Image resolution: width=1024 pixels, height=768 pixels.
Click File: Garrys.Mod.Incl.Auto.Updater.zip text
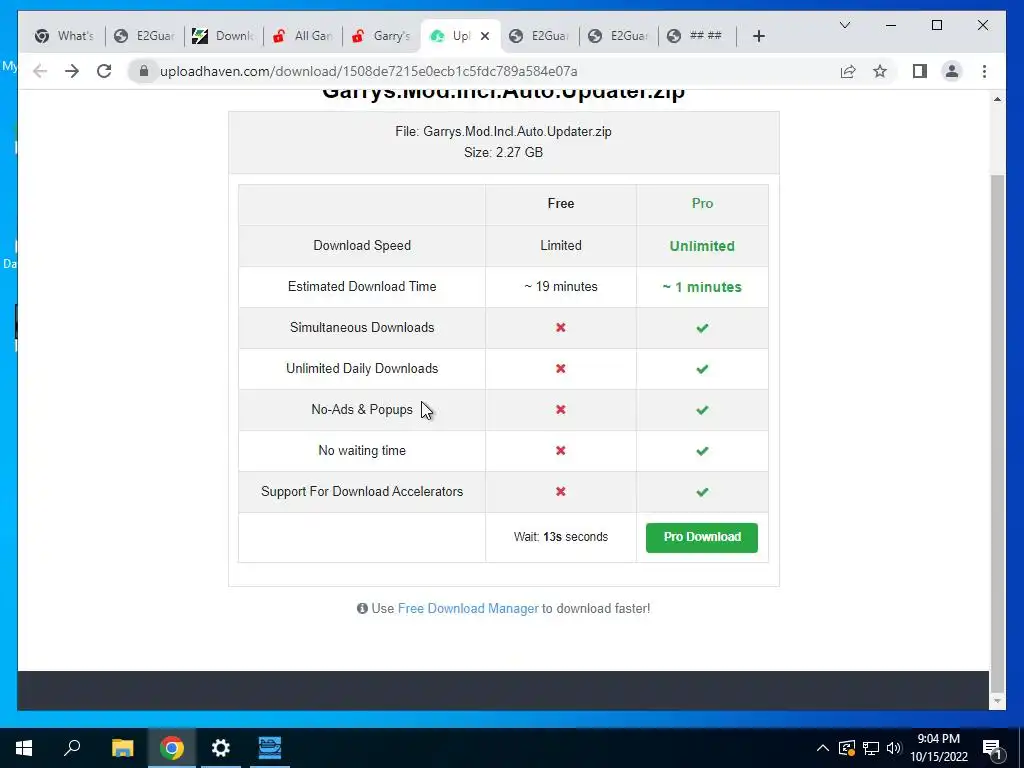pos(504,132)
